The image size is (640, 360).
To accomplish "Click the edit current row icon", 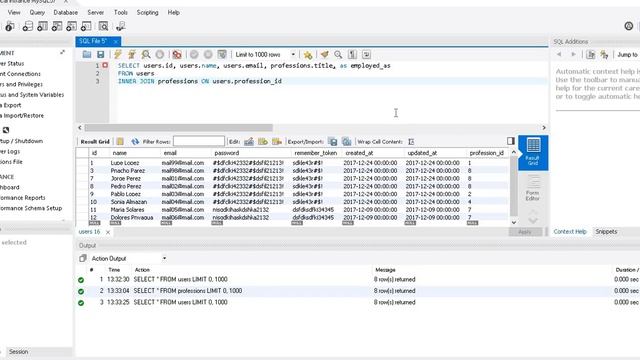I will (x=249, y=142).
